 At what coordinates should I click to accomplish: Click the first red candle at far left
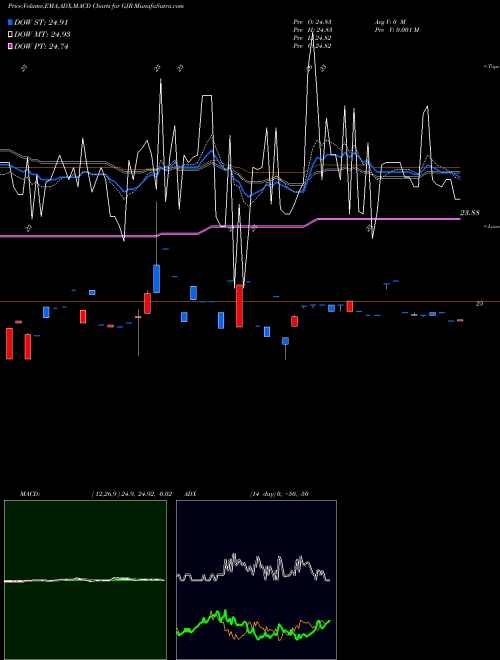[9, 343]
